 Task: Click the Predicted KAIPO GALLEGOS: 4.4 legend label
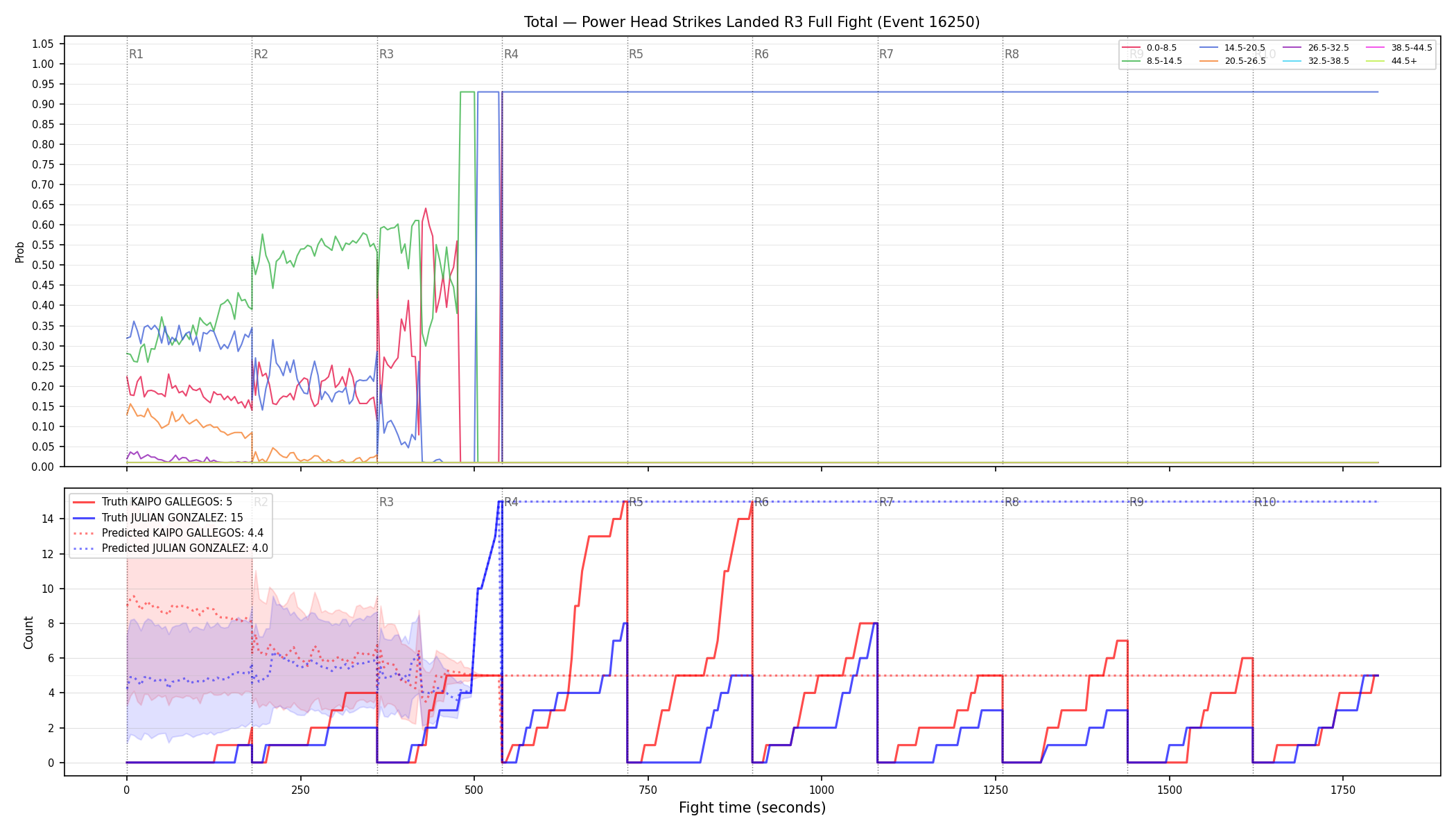tap(183, 533)
